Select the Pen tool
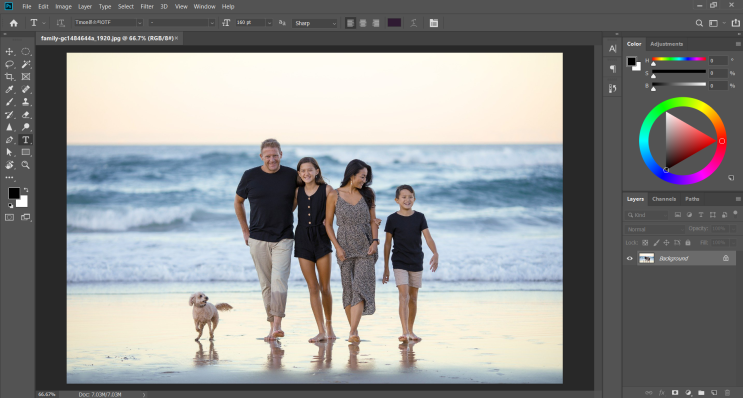 tap(9, 140)
